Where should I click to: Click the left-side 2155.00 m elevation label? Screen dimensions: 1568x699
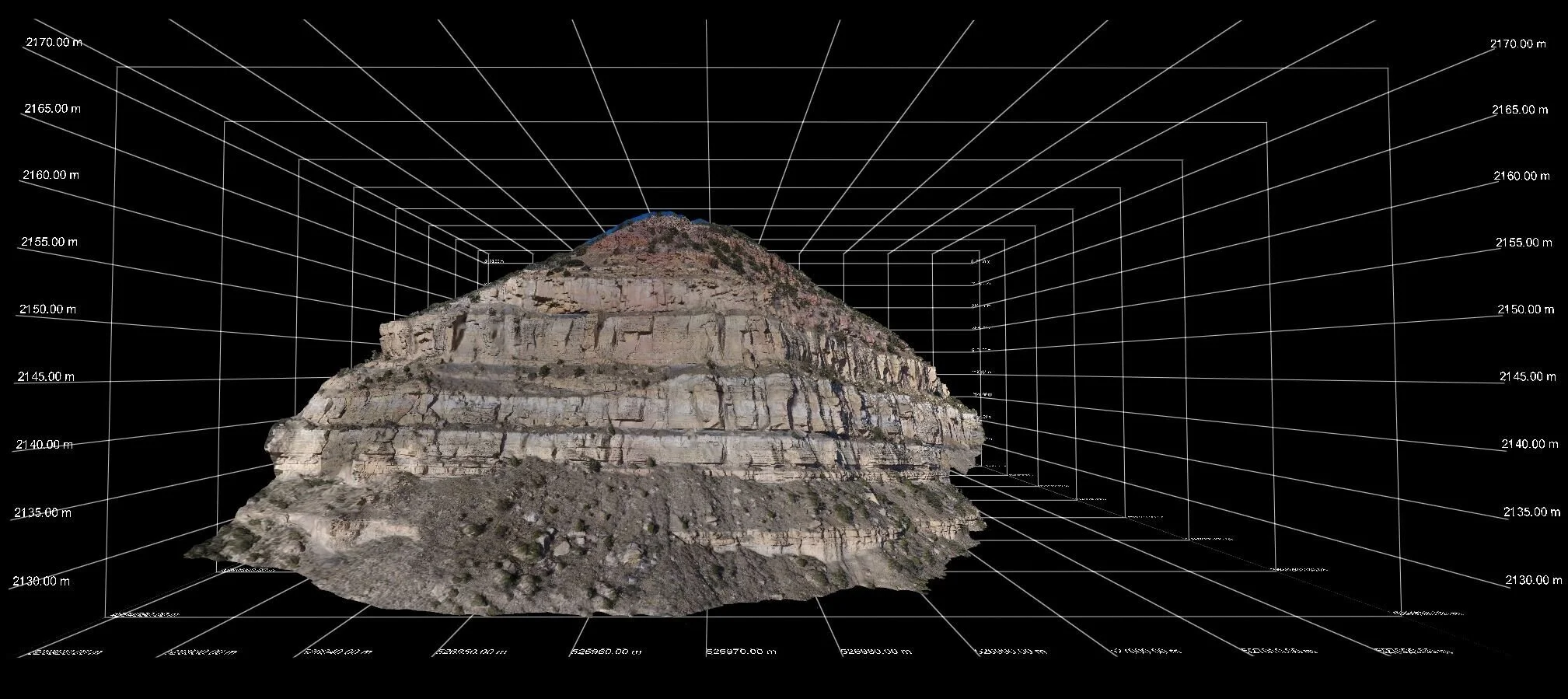point(49,242)
